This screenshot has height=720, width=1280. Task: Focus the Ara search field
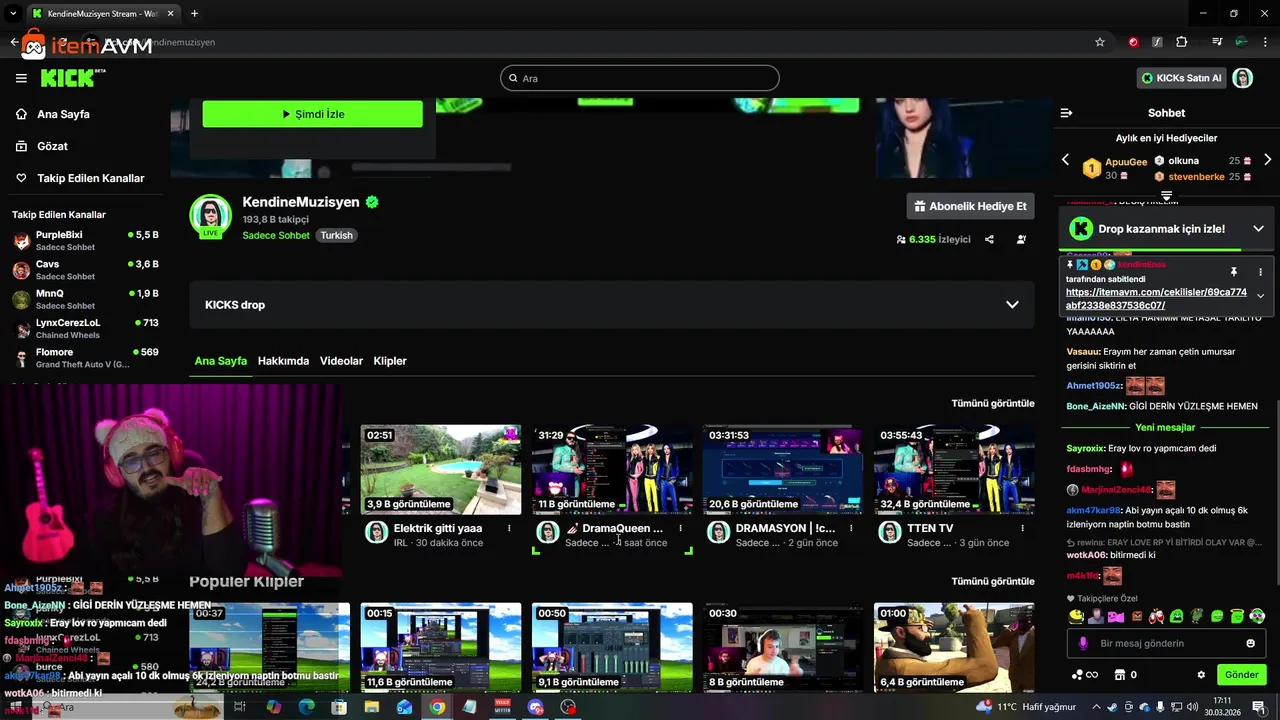[640, 78]
